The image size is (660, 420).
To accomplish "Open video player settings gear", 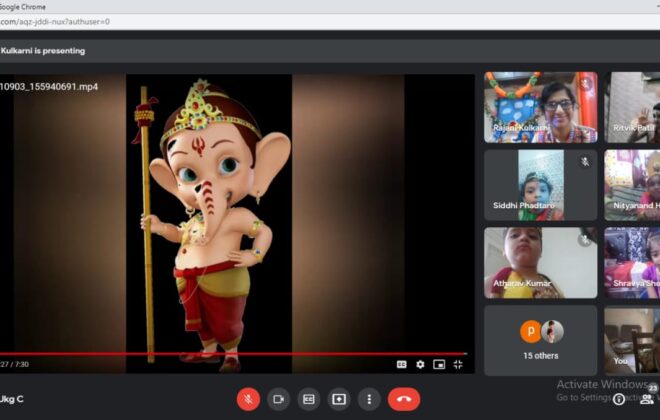I will pyautogui.click(x=420, y=364).
